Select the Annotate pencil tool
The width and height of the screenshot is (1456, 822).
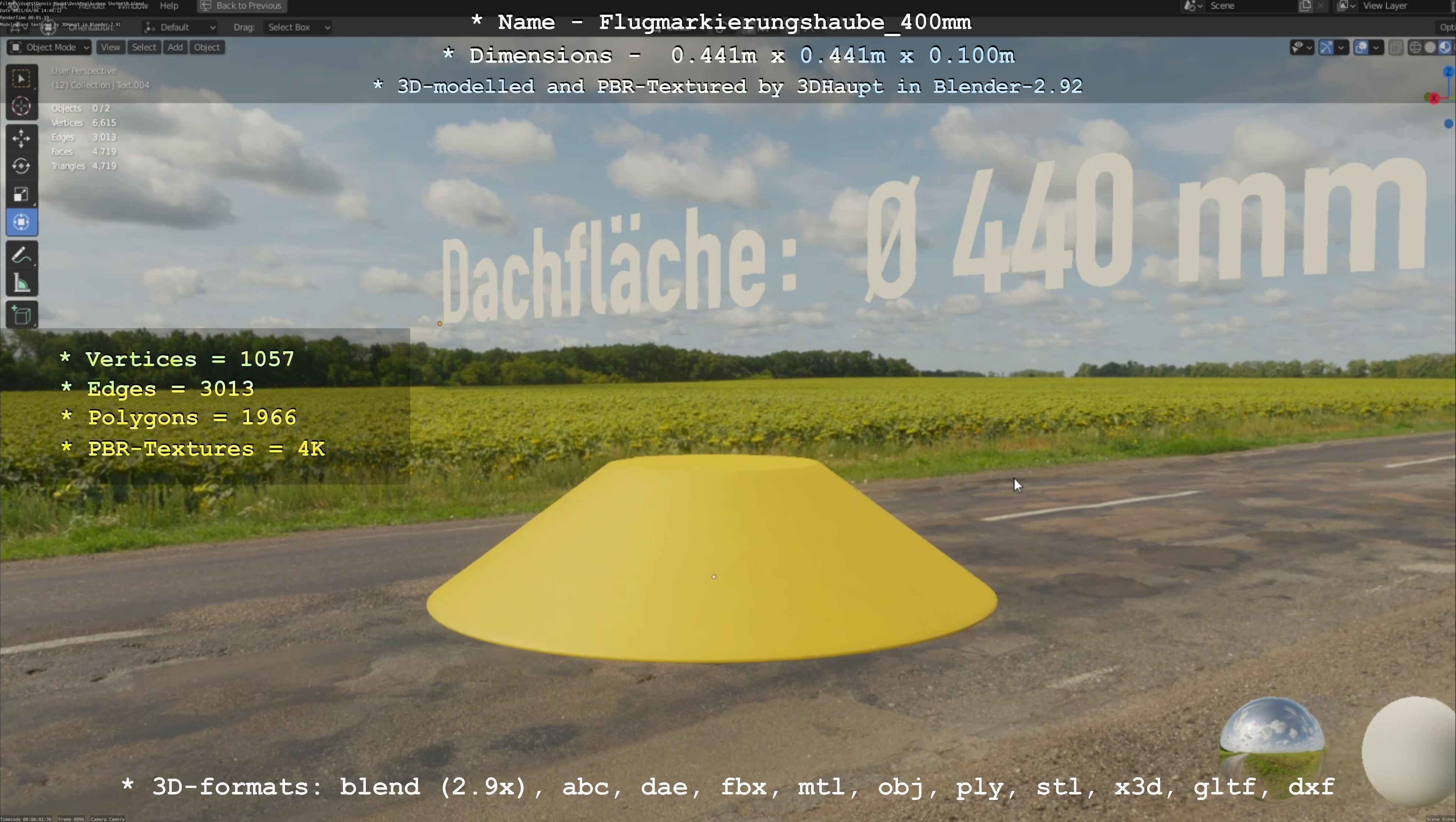(x=21, y=256)
